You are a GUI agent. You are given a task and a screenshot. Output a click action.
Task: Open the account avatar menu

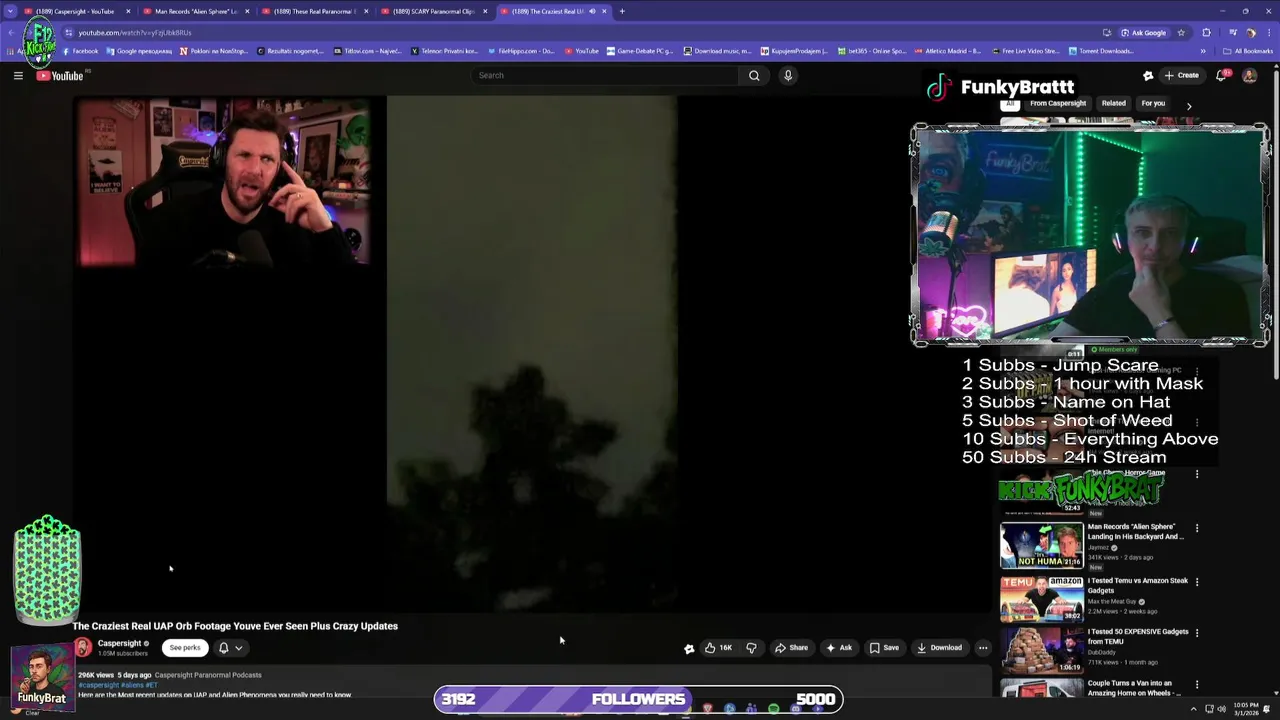(1249, 75)
